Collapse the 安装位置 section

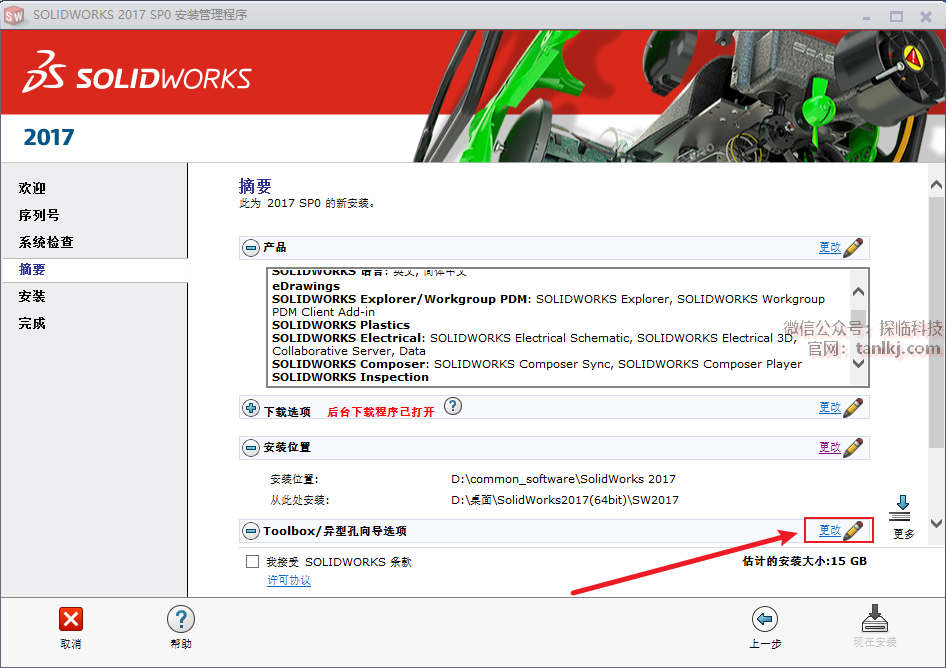(251, 447)
